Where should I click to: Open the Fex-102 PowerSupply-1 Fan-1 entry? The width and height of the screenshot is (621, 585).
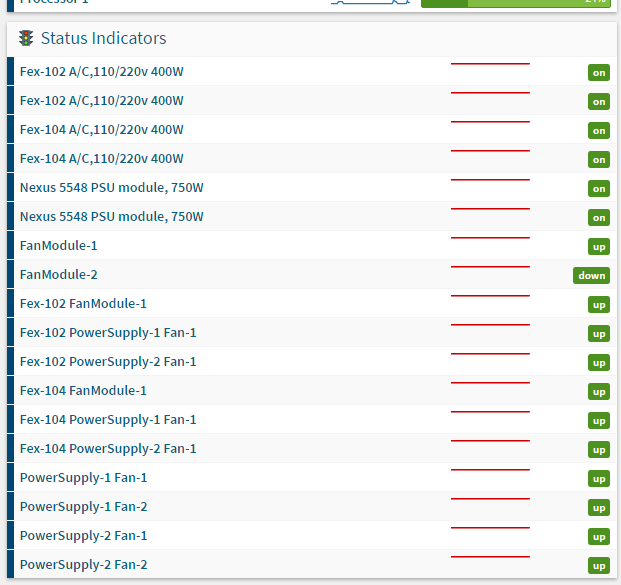coord(108,332)
